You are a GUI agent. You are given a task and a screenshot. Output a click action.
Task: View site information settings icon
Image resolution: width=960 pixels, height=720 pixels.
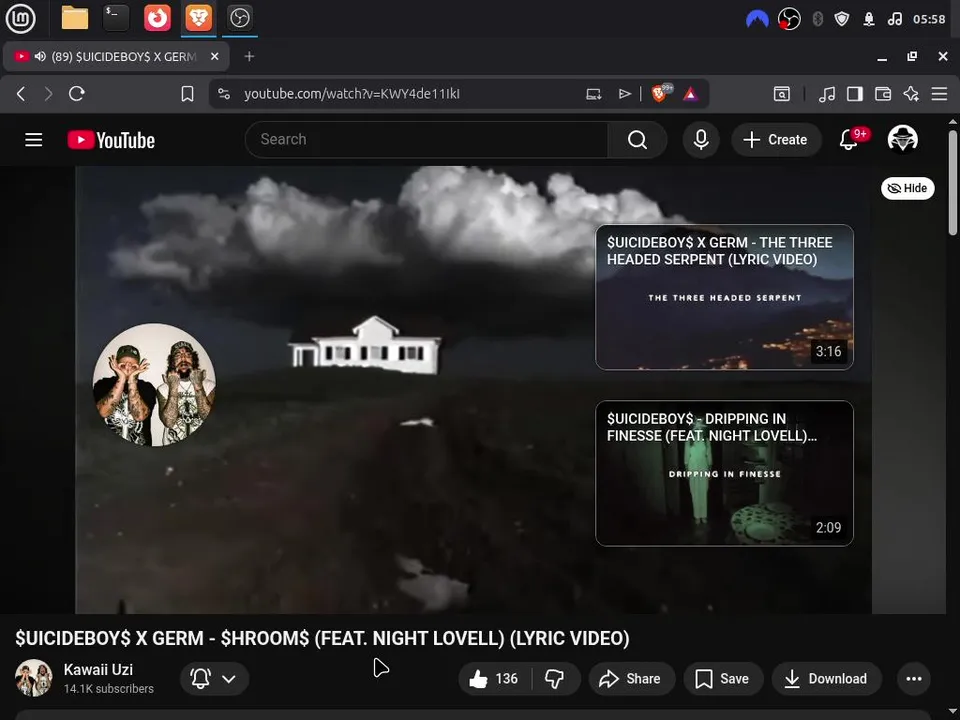224,94
